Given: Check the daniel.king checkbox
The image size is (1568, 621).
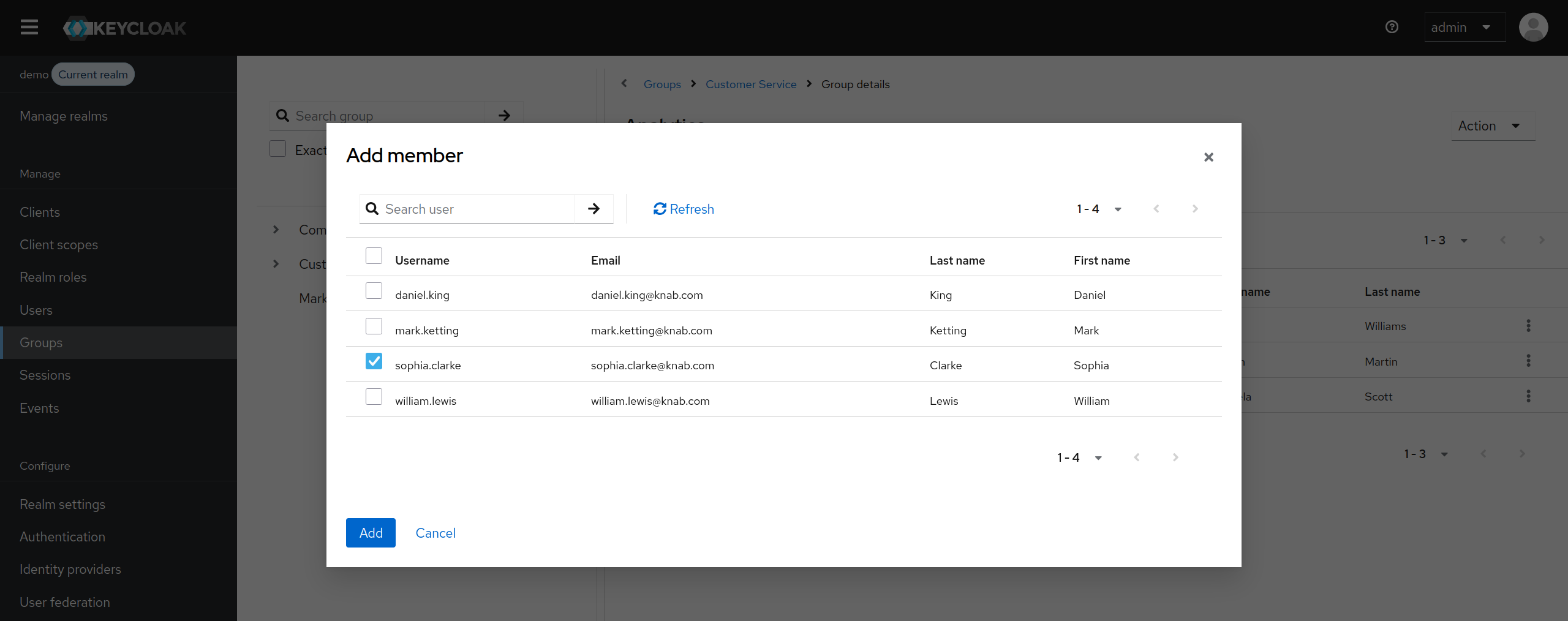Looking at the screenshot, I should (374, 291).
